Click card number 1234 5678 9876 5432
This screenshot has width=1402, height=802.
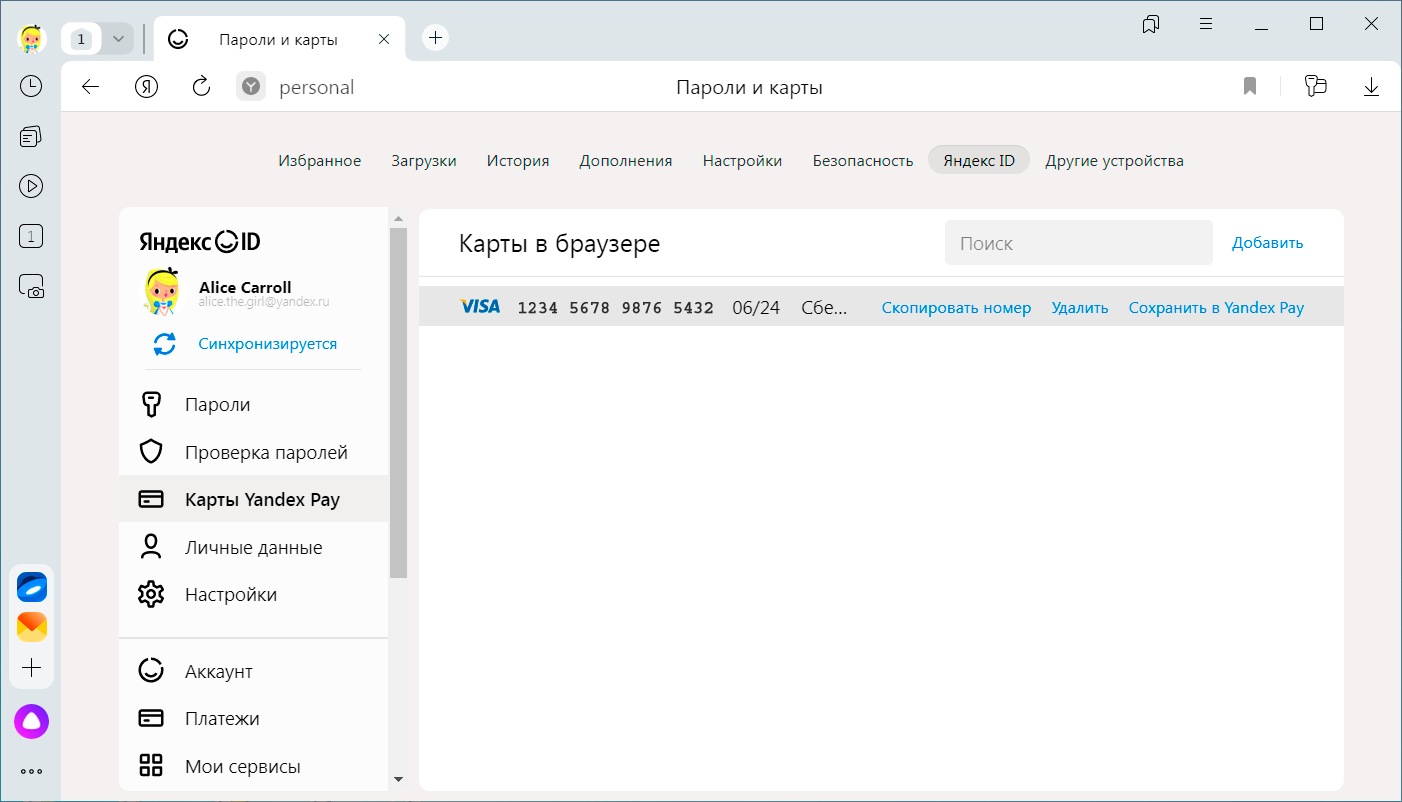[x=616, y=308]
